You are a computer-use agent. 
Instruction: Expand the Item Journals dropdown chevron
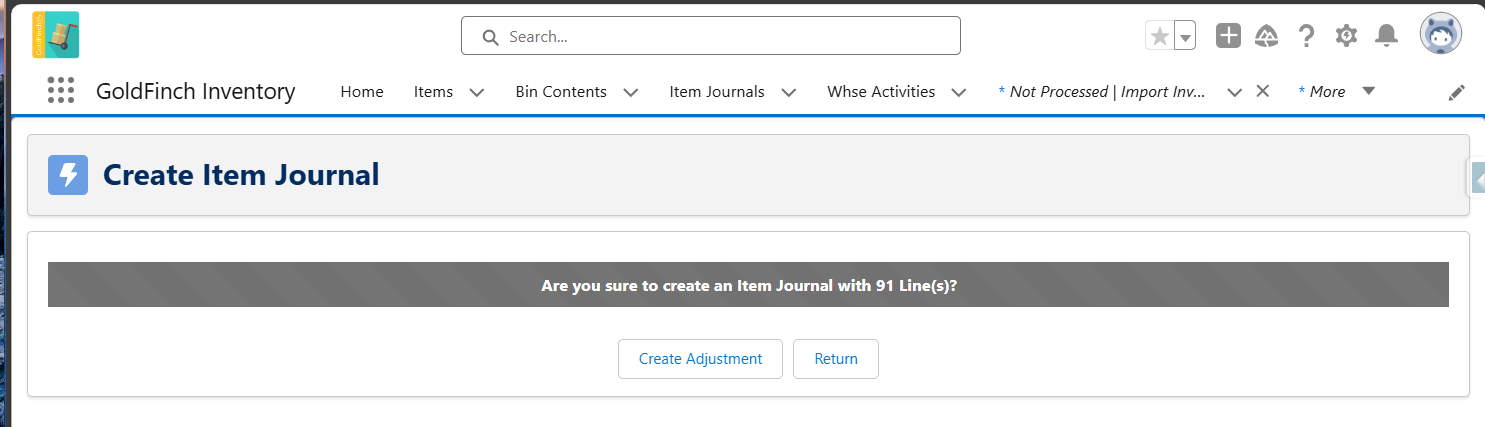click(x=789, y=92)
